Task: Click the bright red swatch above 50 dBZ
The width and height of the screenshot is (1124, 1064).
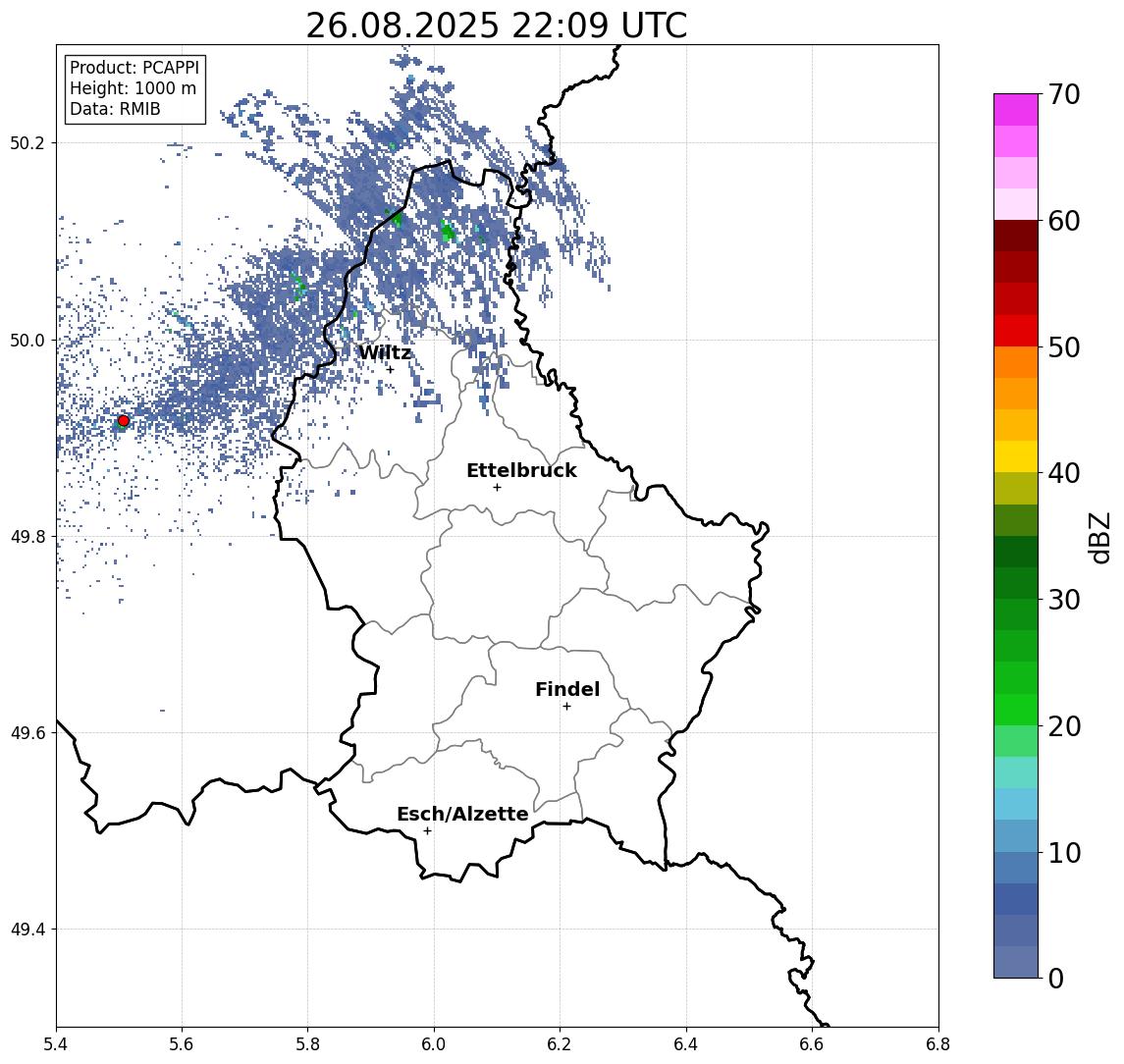Action: (x=1016, y=331)
